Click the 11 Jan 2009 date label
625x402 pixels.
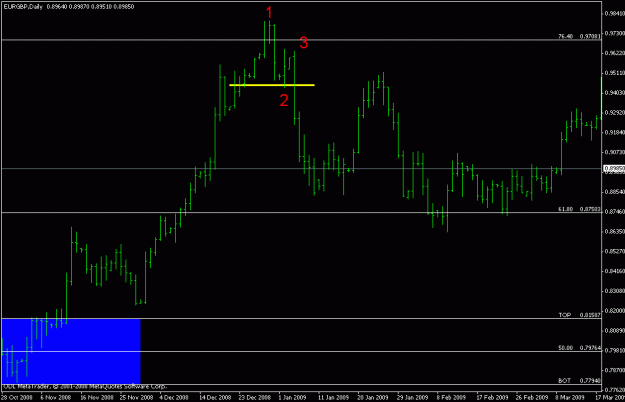click(333, 397)
